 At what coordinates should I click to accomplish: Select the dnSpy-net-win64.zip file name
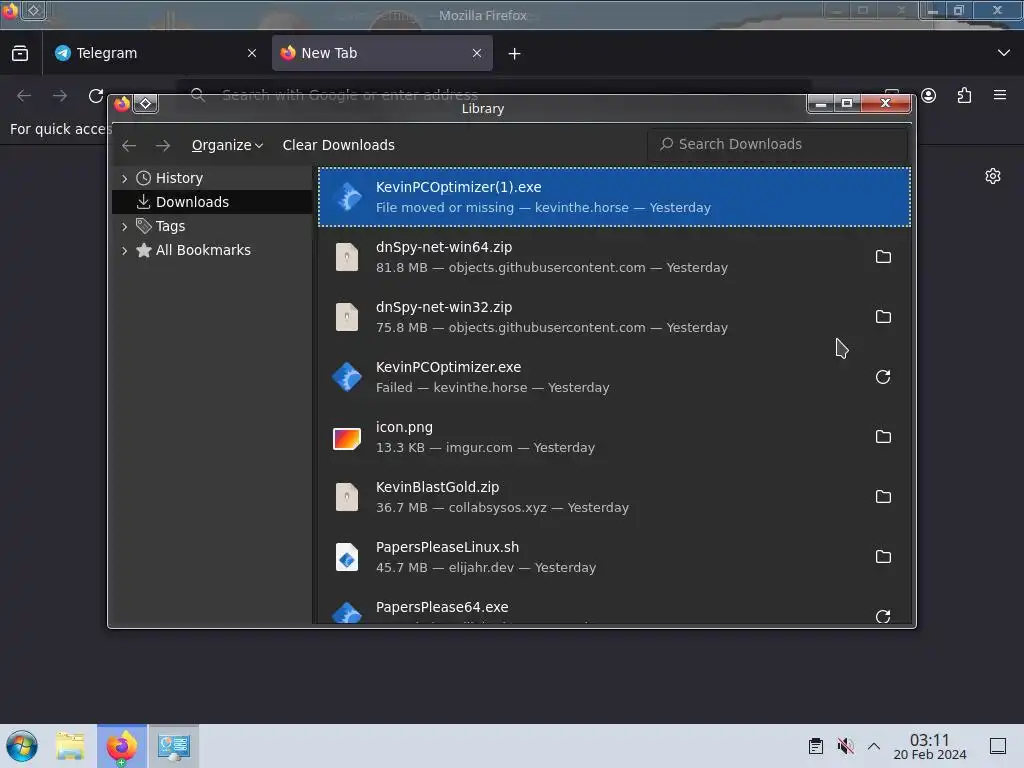coord(444,248)
